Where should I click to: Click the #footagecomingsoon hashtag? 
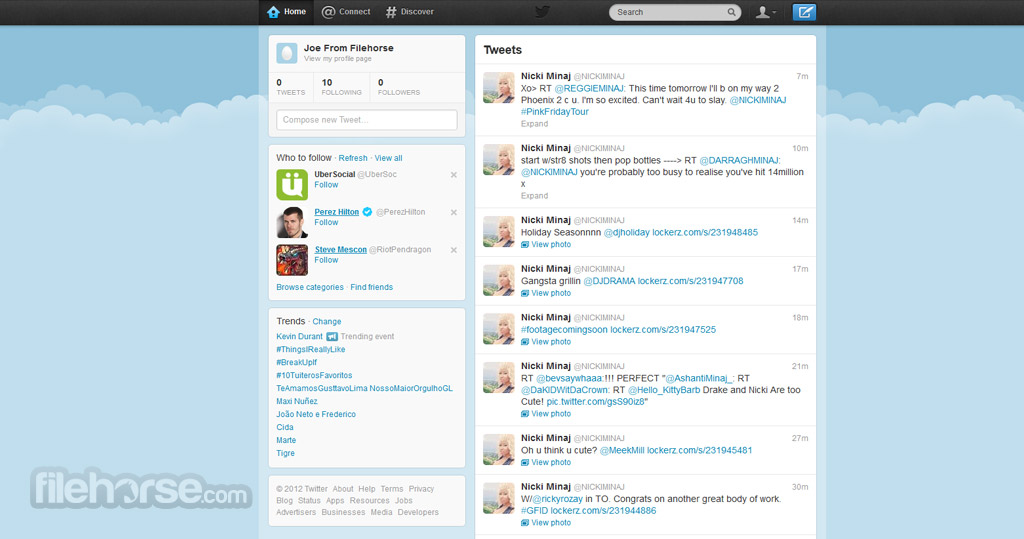tap(564, 329)
